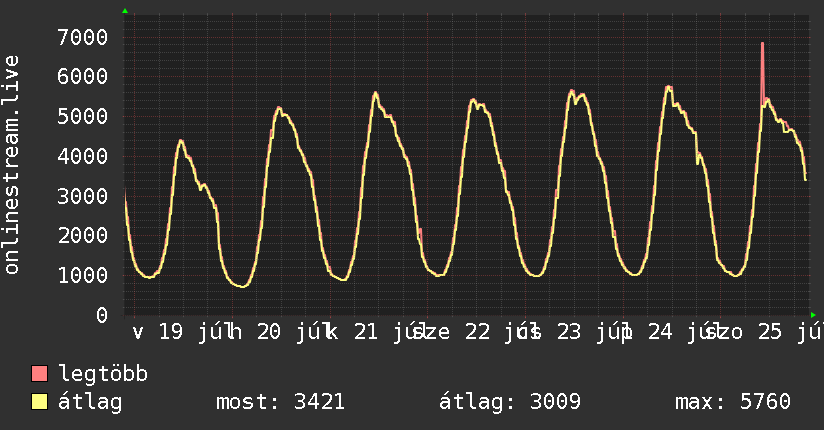The height and width of the screenshot is (430, 824).
Task: Click the onlinestream.live vertical axis title
Action: (x=11, y=165)
